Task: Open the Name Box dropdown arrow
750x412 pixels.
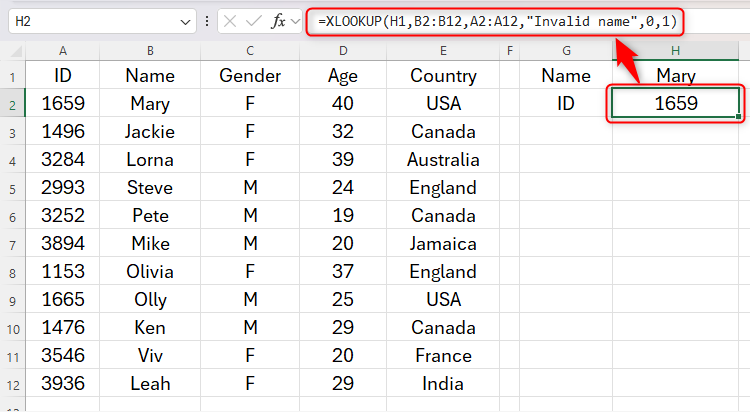Action: click(x=185, y=22)
